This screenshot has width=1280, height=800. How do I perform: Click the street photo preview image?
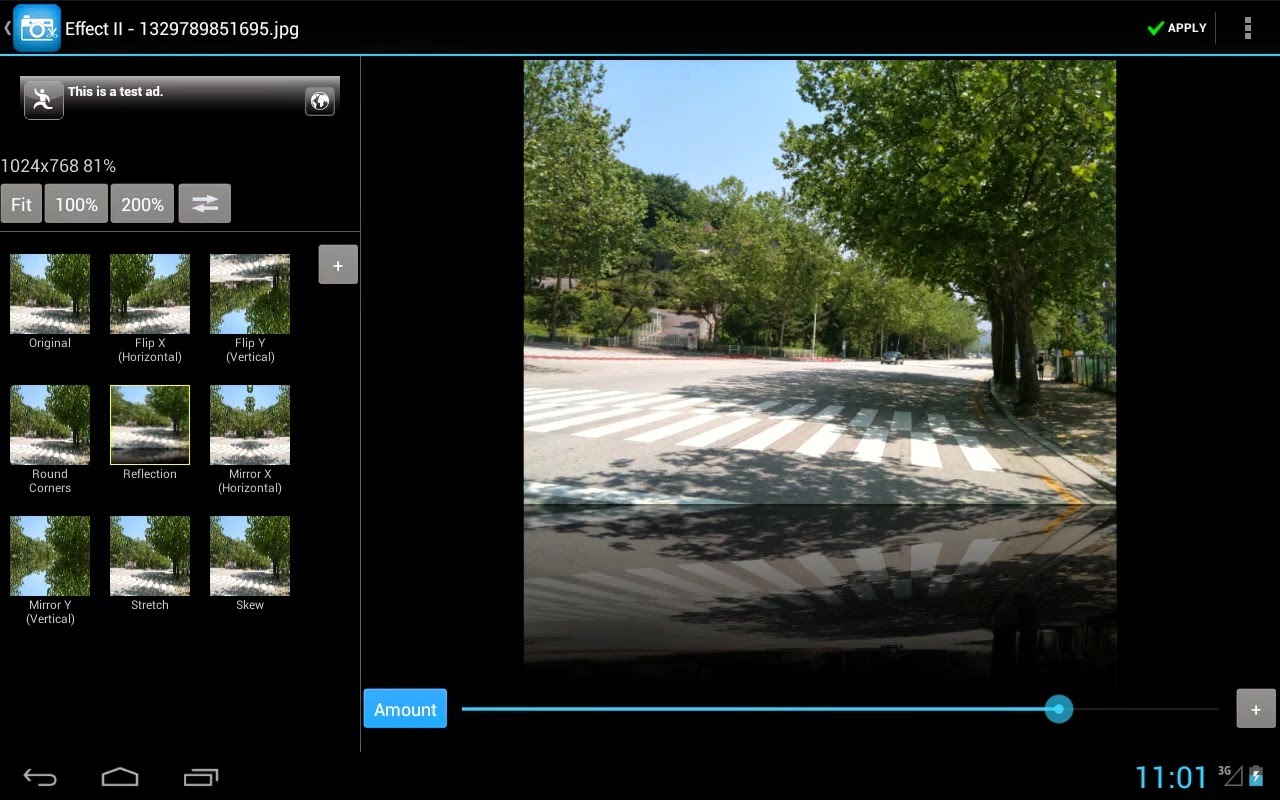tap(820, 372)
